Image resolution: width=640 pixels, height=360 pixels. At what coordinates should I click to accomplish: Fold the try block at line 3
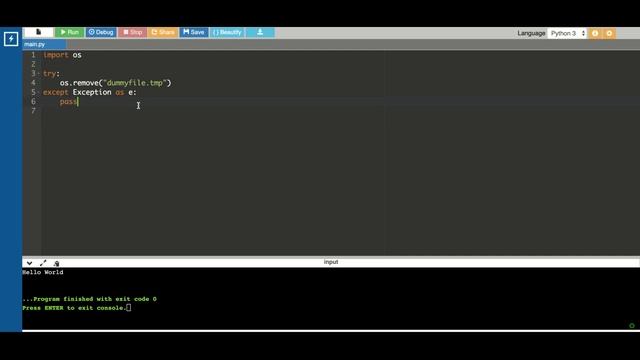[x=39, y=74]
